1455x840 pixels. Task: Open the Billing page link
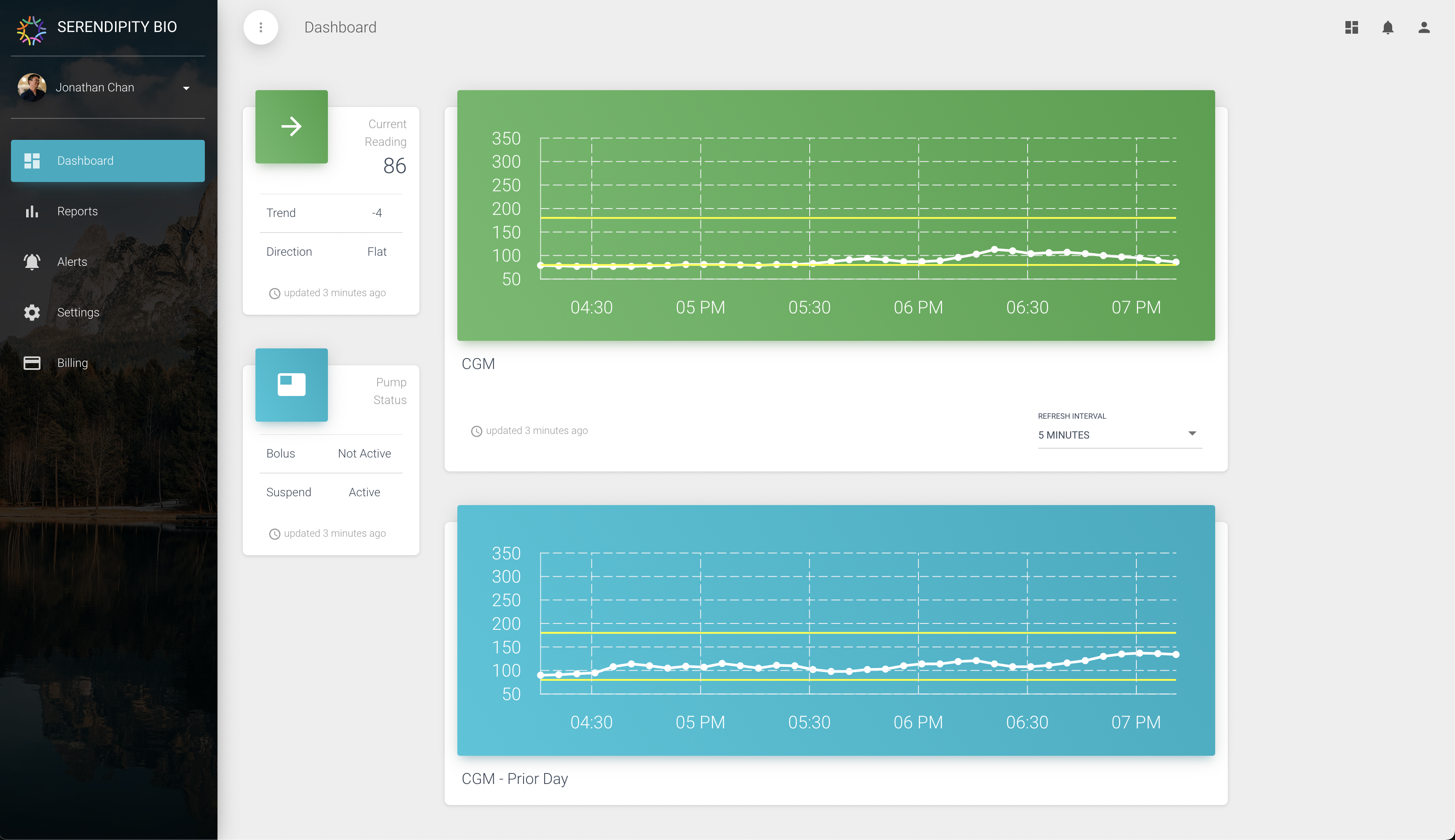coord(73,363)
